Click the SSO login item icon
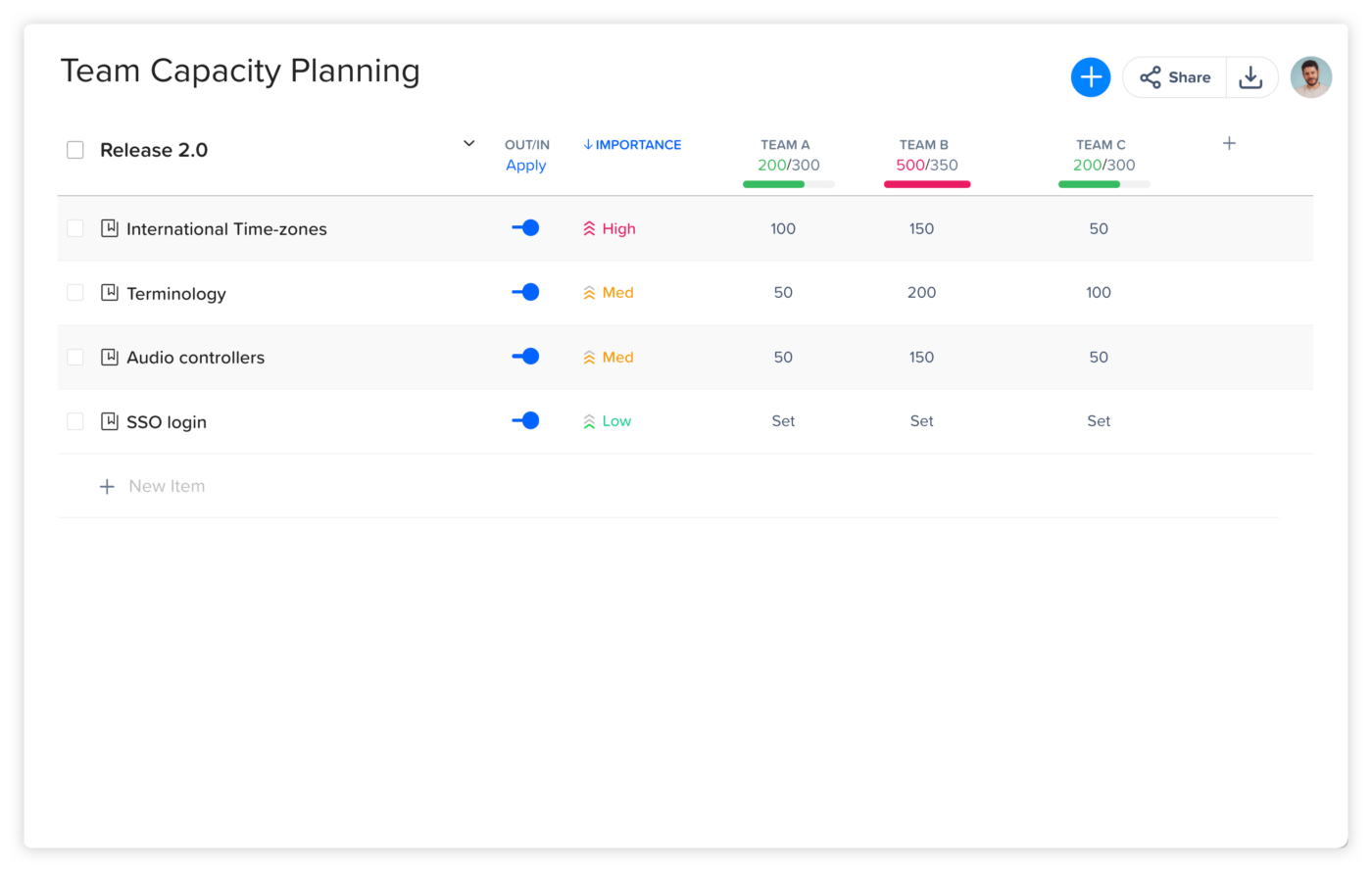 tap(110, 421)
